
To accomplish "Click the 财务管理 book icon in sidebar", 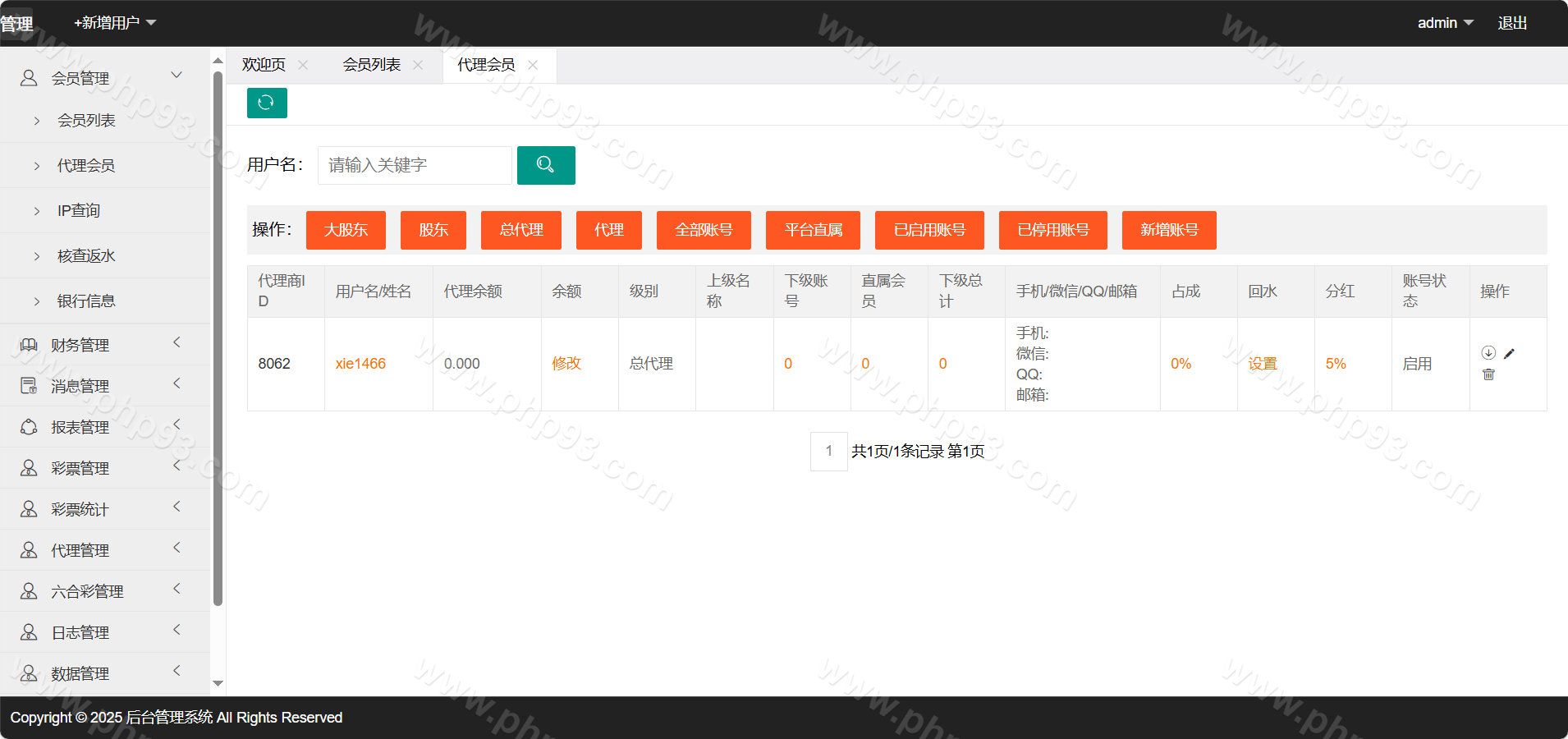I will point(29,345).
